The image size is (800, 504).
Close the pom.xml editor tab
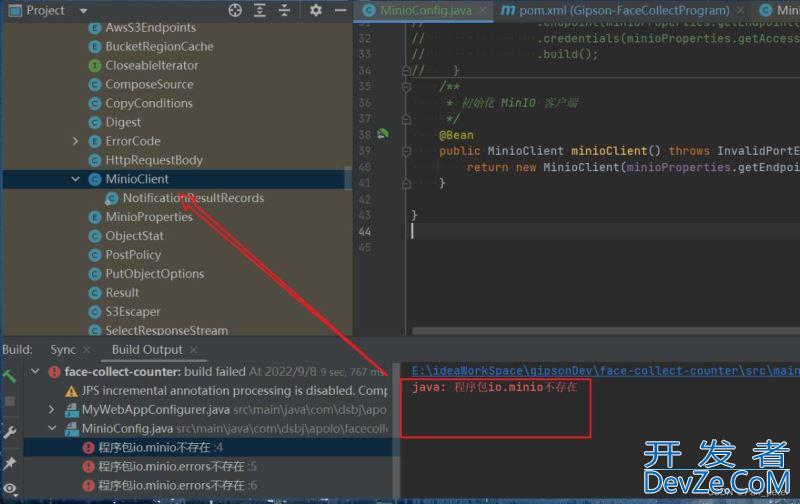point(740,10)
